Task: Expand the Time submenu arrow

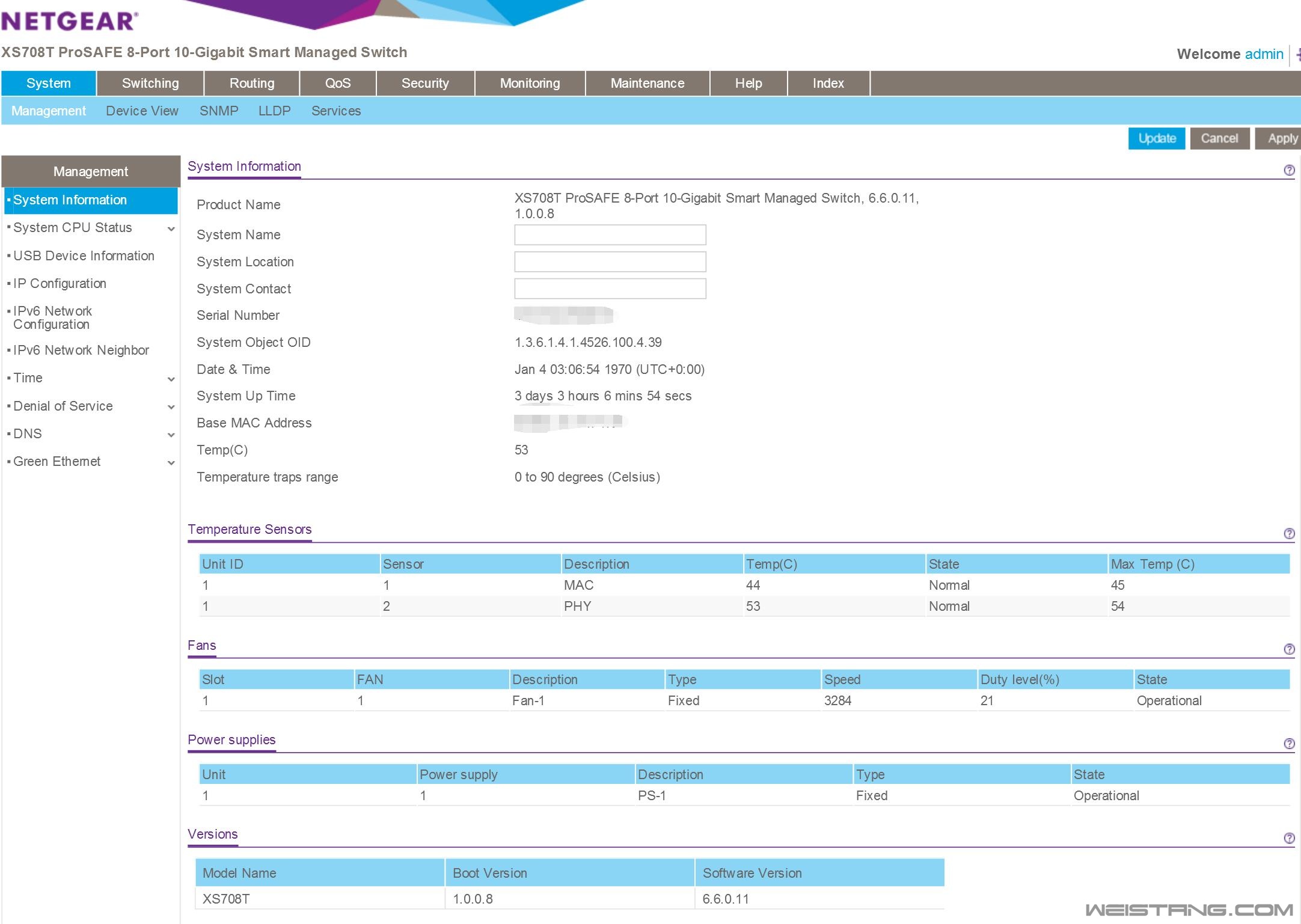Action: tap(171, 379)
